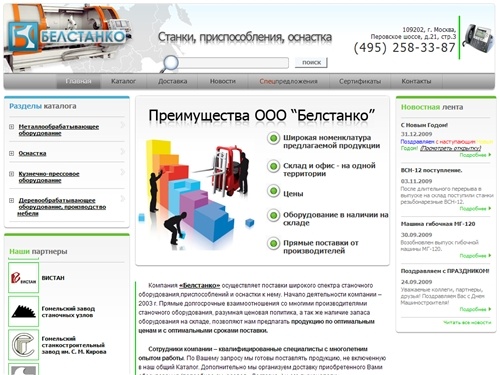500x375 pixels.
Task: Click the saw blade partner logo
Action: pos(23,311)
